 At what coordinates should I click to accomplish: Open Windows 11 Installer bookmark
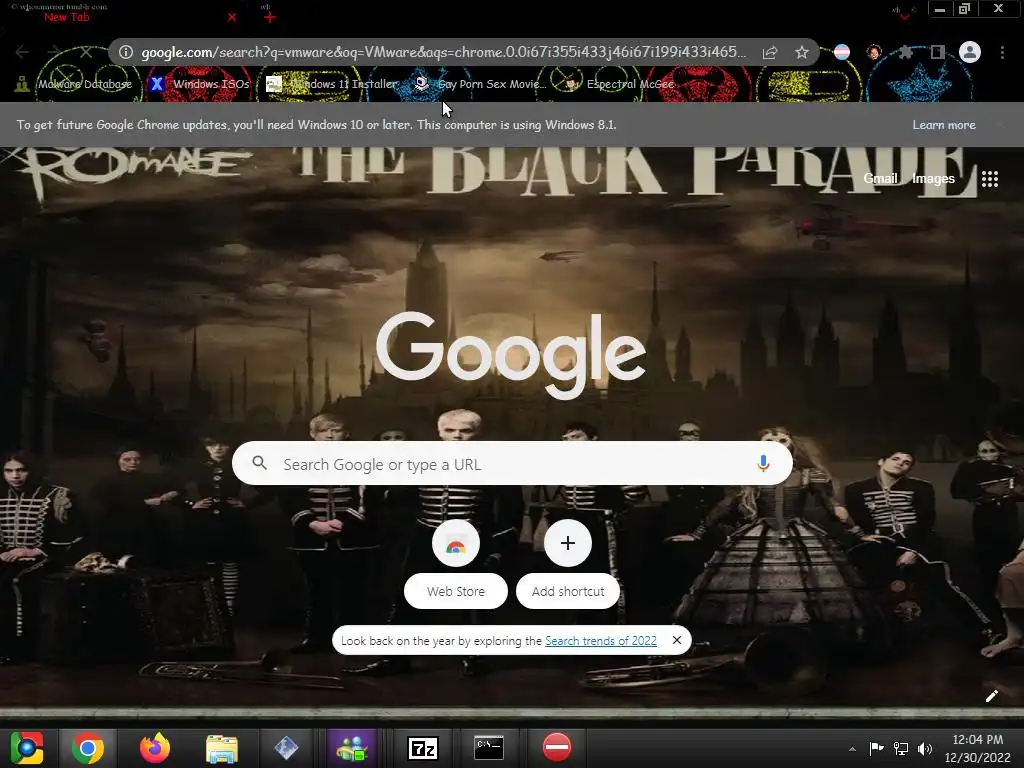point(332,84)
